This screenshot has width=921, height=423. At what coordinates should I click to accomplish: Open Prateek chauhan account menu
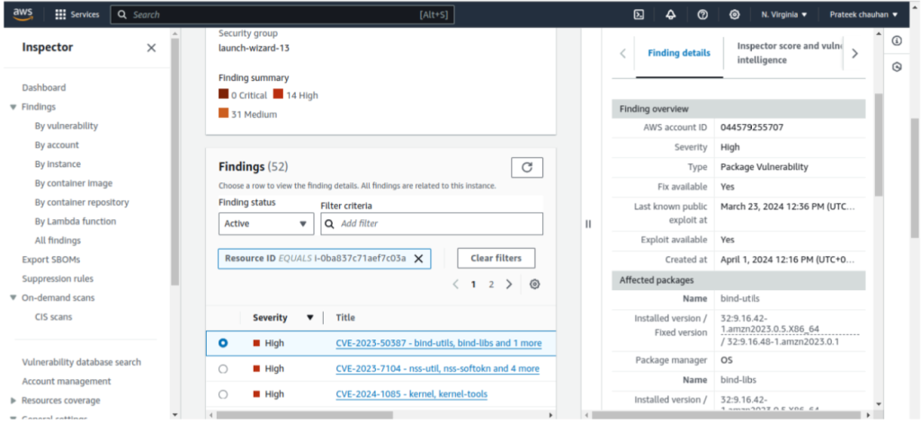click(x=863, y=15)
